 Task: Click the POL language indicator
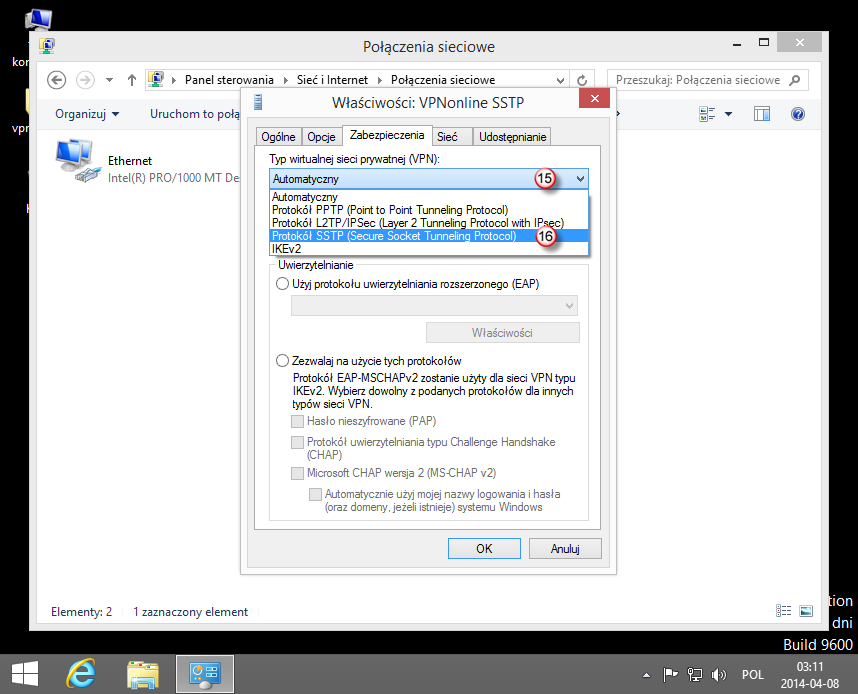752,675
